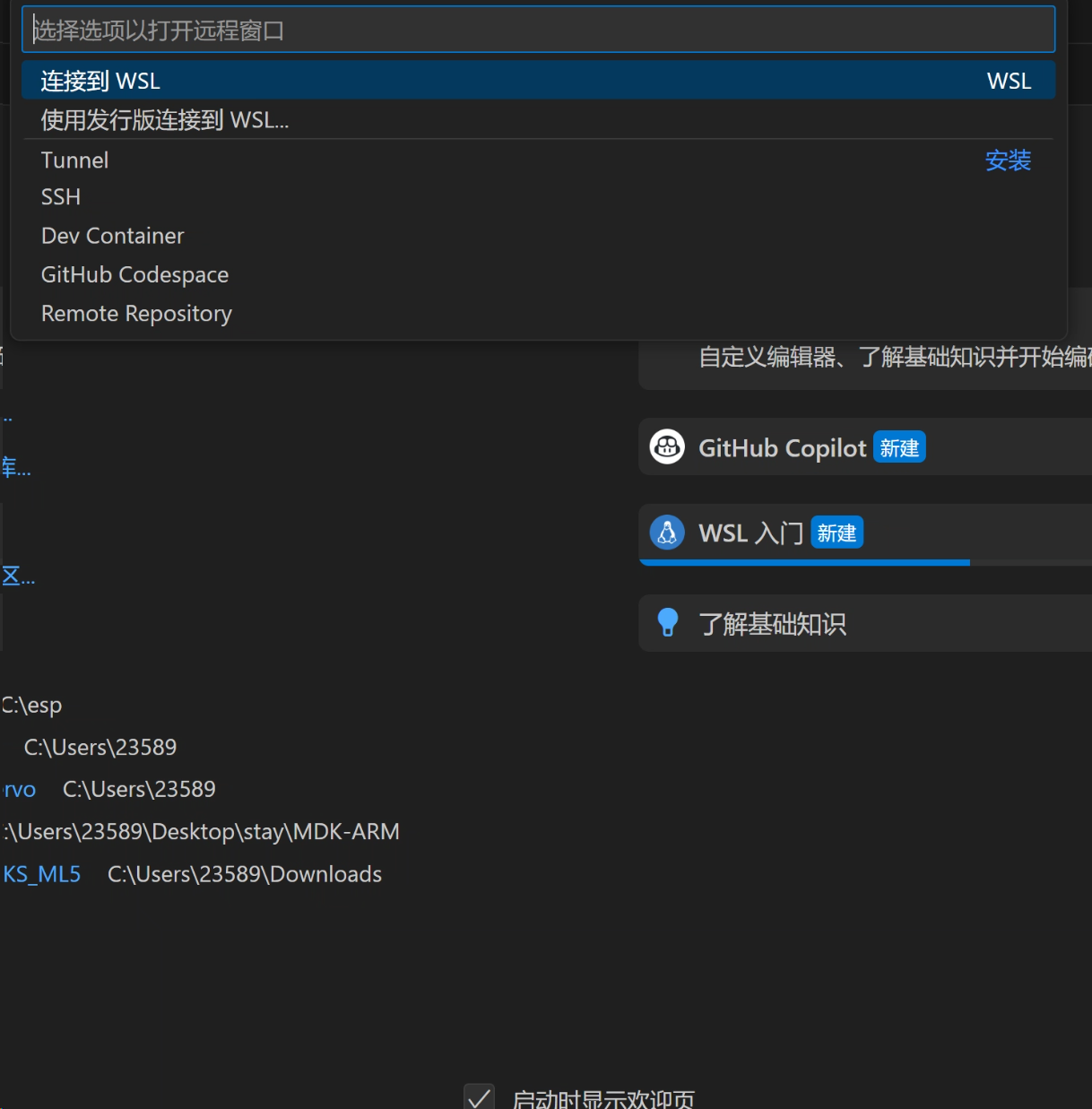Click the WSL penguin icon
The width and height of the screenshot is (1092, 1109).
coord(667,533)
